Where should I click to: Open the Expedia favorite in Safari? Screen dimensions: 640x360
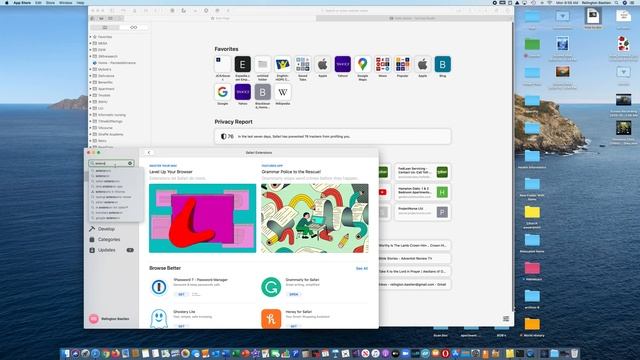(x=242, y=64)
